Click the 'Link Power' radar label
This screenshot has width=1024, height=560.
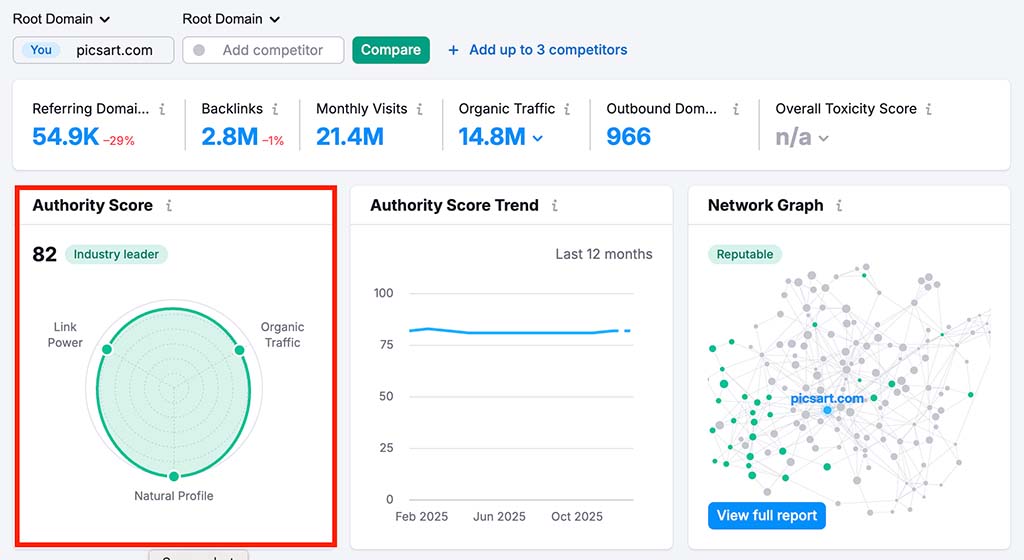click(65, 335)
